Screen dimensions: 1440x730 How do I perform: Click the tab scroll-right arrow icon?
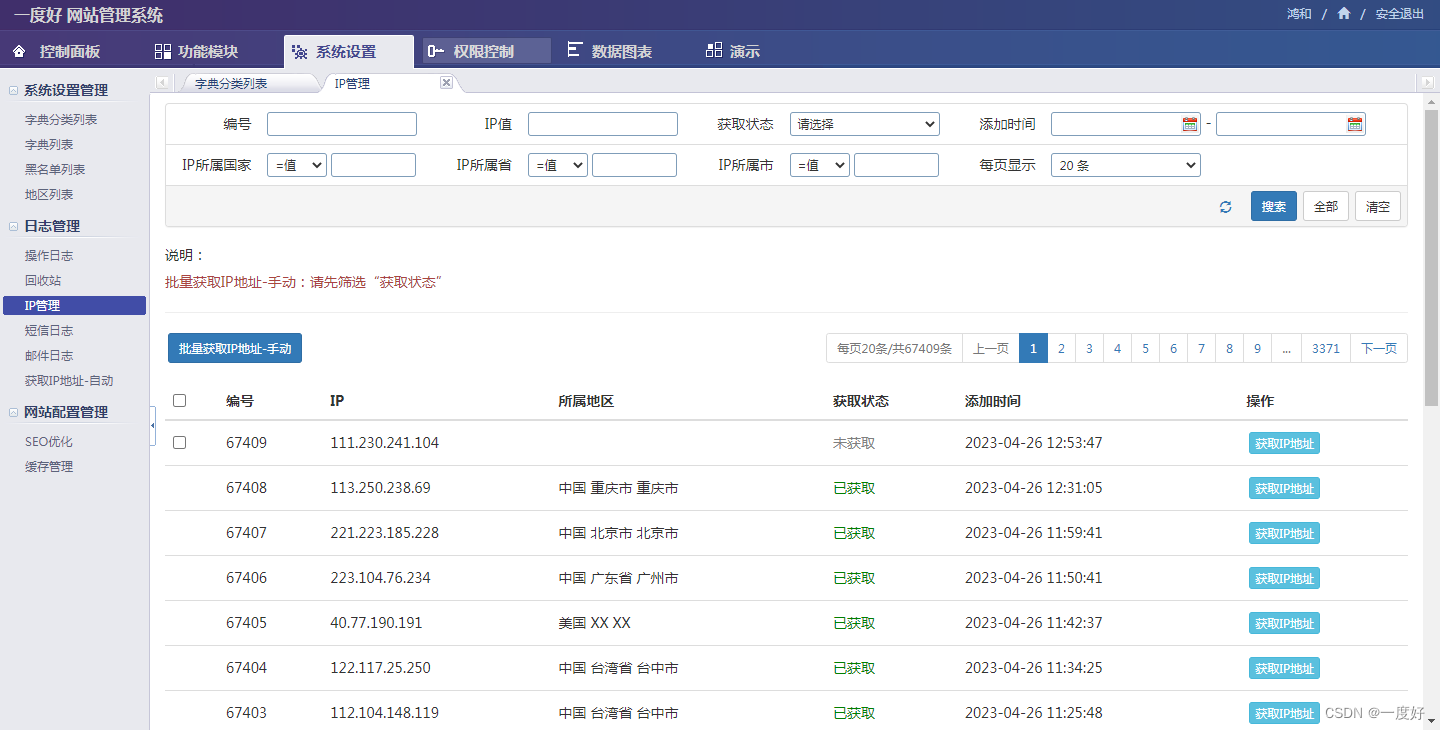(x=1427, y=83)
